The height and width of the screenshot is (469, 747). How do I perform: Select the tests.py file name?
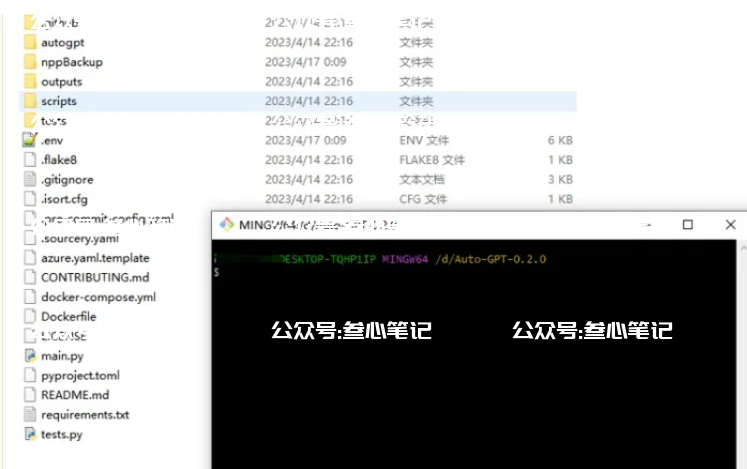click(x=61, y=434)
